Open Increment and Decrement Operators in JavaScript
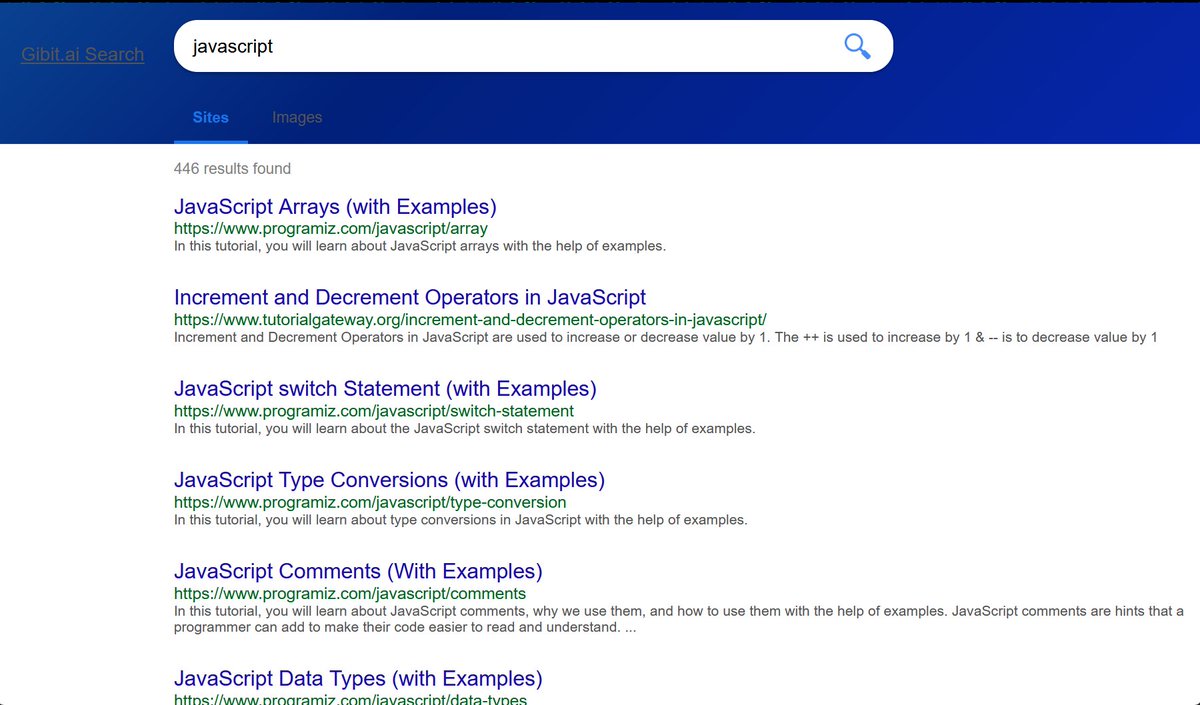 [x=410, y=297]
